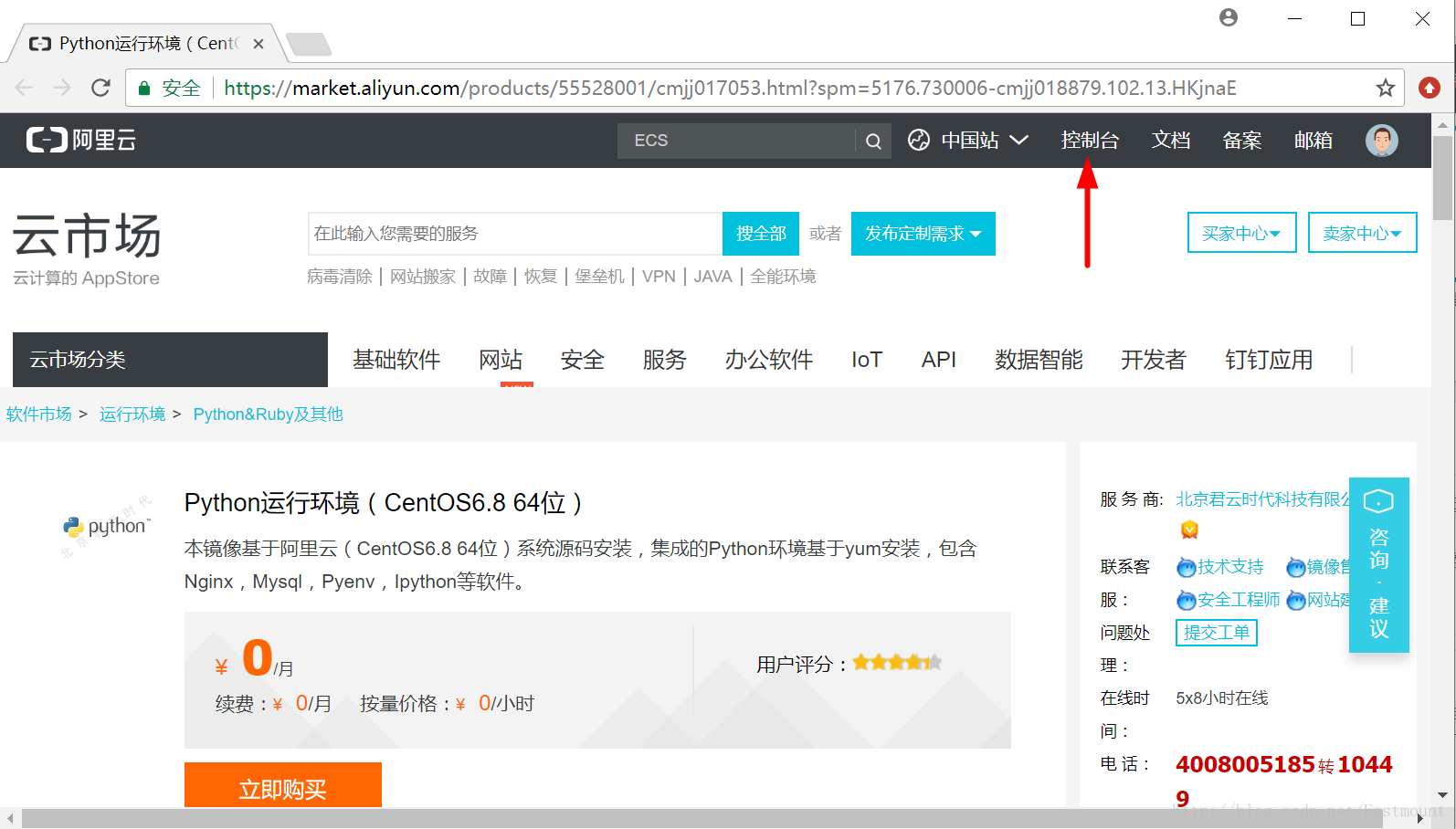This screenshot has height=829, width=1456.
Task: Focus the 在此输入您需要的服务 search field
Action: click(515, 234)
